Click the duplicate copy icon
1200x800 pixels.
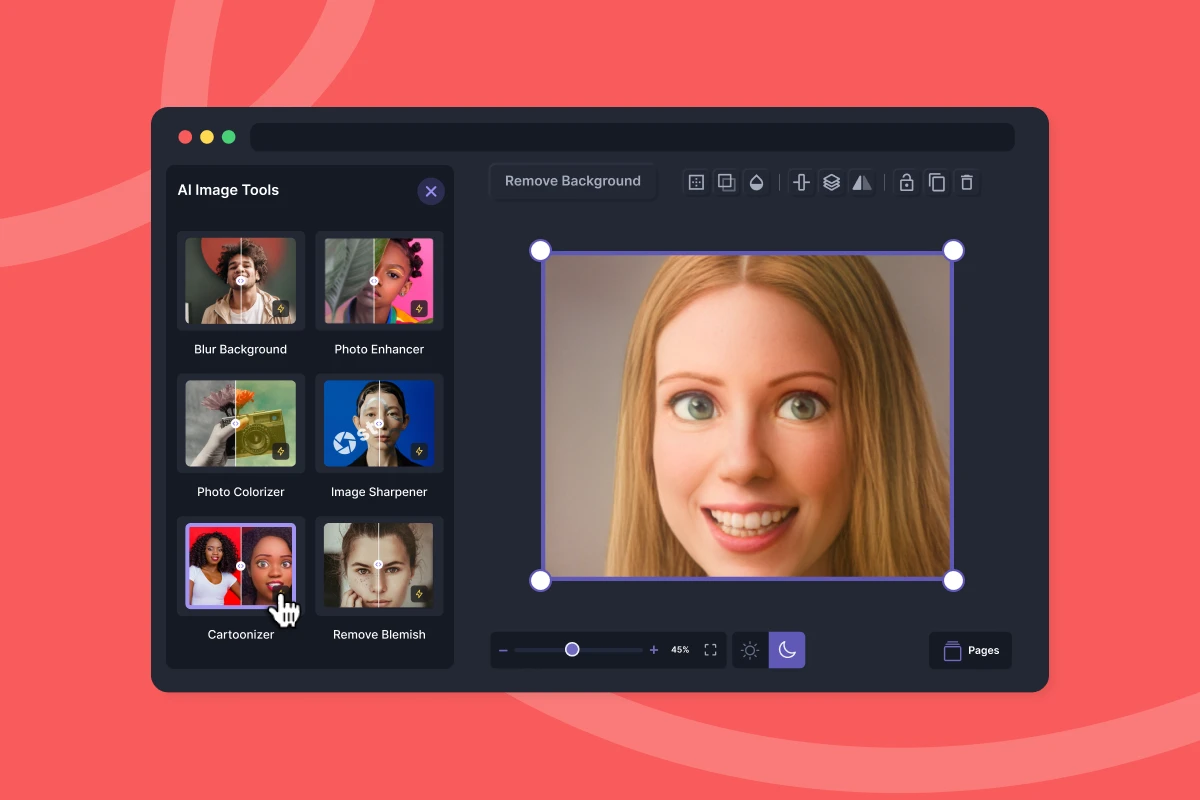coord(937,182)
